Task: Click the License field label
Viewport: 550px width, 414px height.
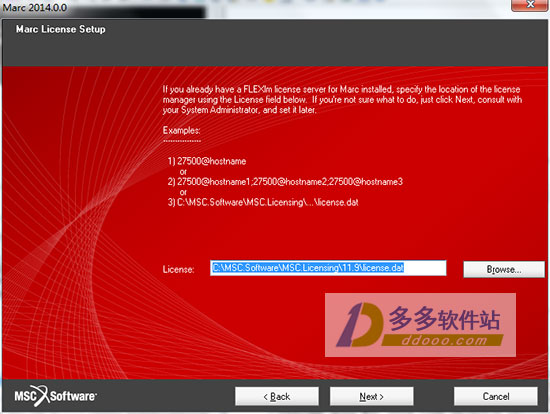Action: [x=178, y=269]
